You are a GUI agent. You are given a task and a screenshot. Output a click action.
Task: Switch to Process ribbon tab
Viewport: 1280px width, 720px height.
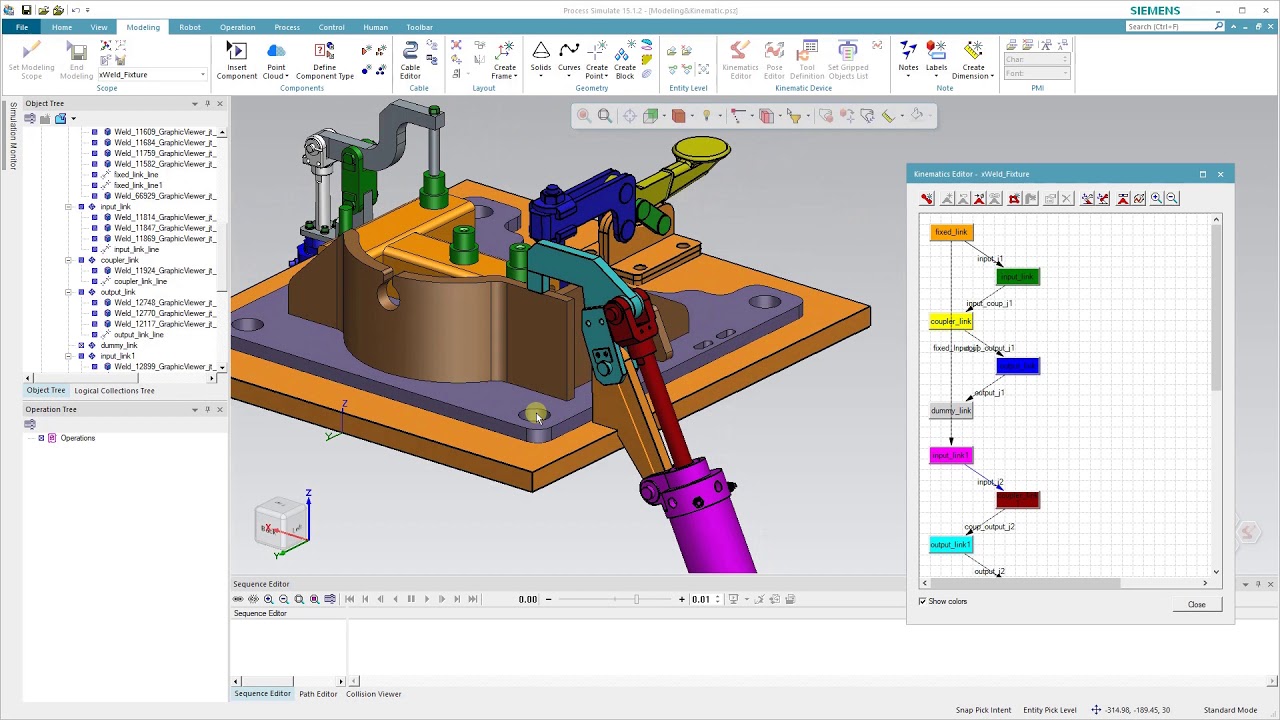[x=287, y=27]
